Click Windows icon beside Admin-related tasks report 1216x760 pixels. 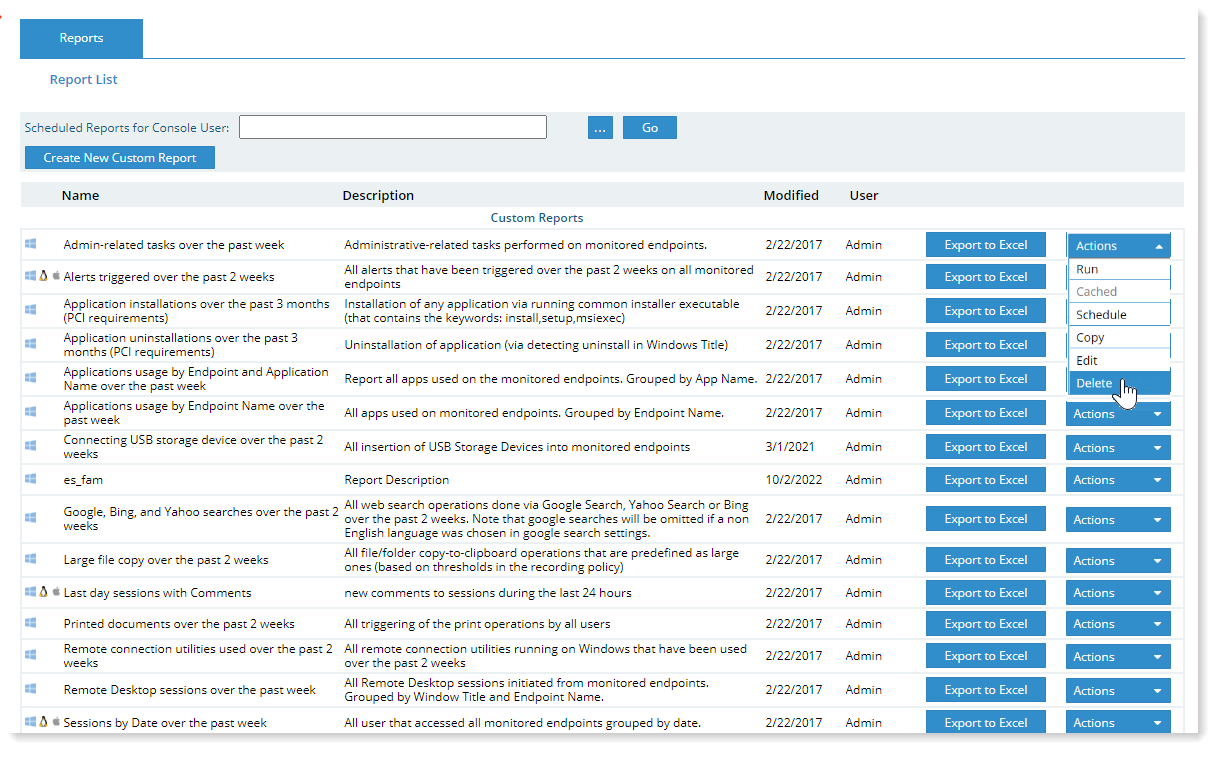tap(31, 244)
